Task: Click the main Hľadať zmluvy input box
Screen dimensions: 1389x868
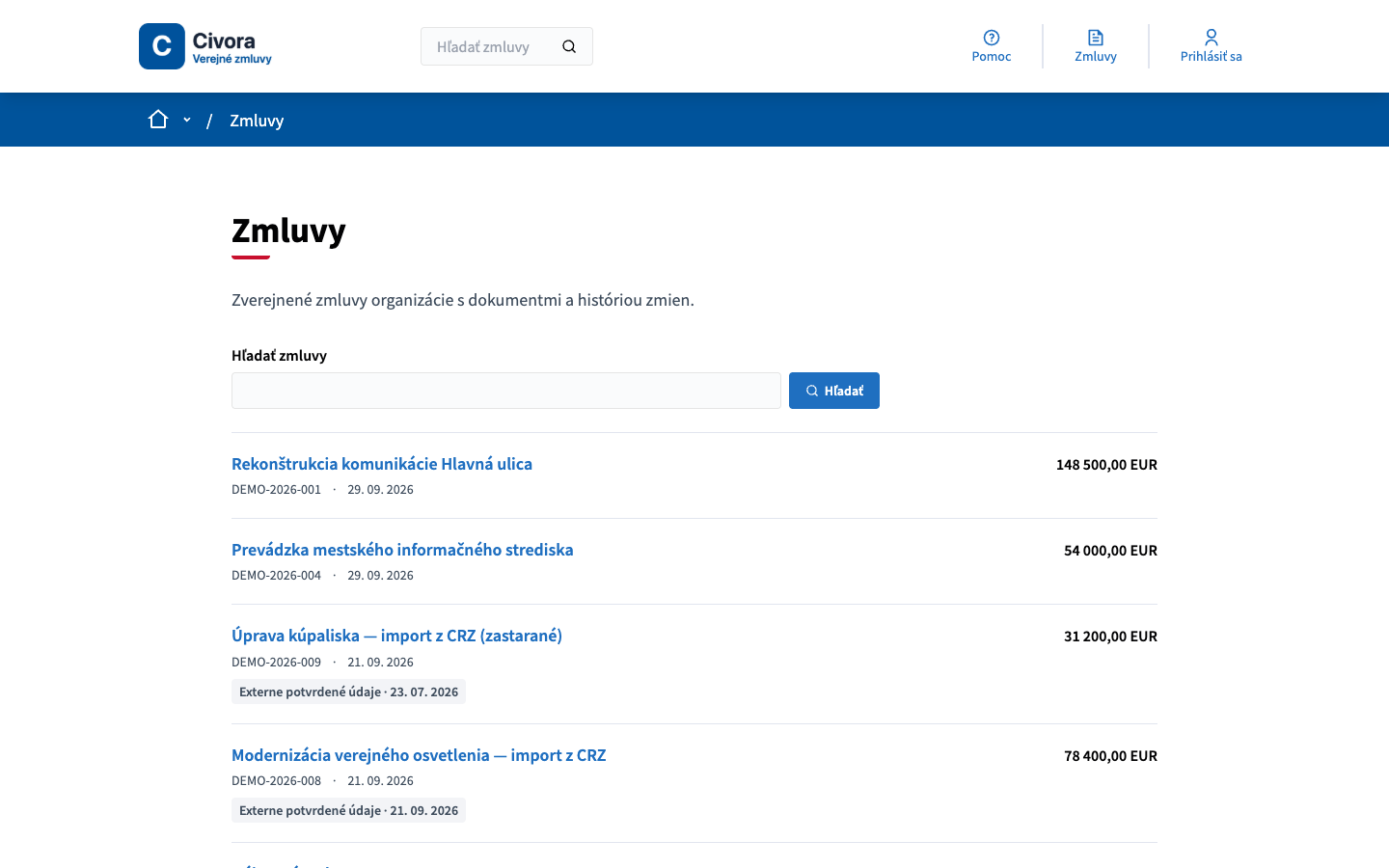Action: [x=506, y=391]
